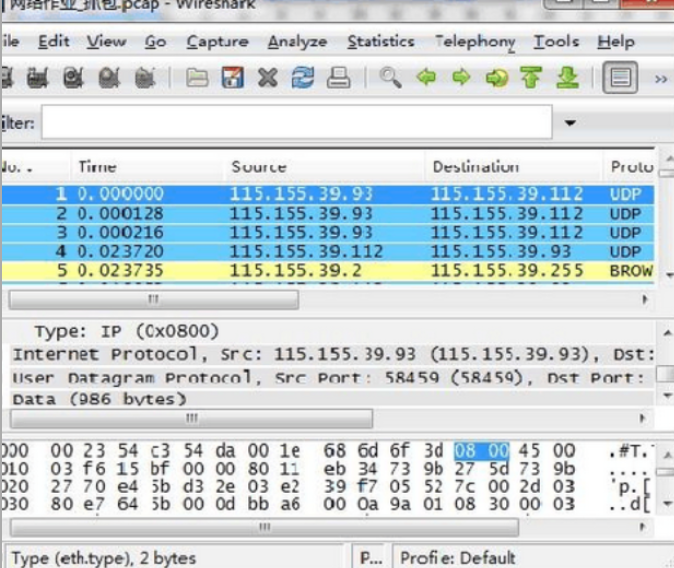The height and width of the screenshot is (568, 674).
Task: Jump to the first packet icon
Action: (x=531, y=78)
